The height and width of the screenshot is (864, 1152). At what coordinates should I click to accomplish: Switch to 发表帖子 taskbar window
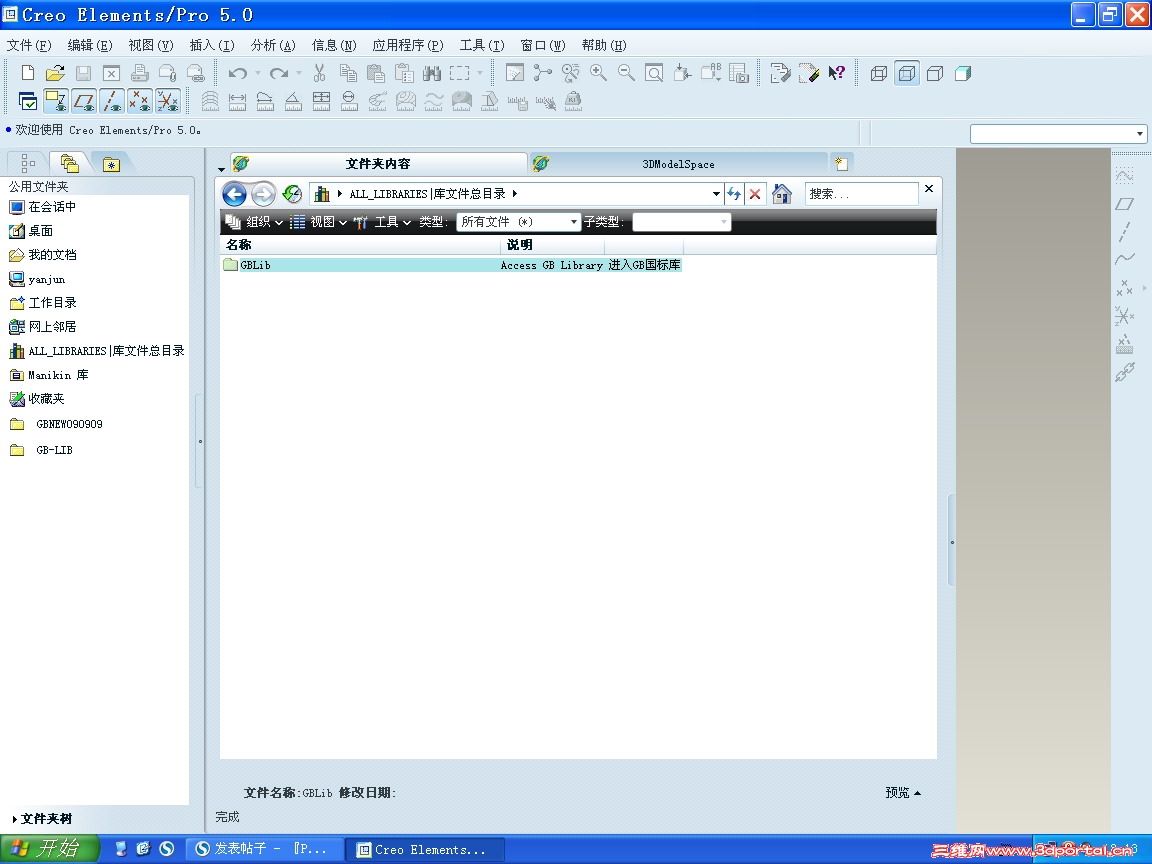click(x=263, y=849)
